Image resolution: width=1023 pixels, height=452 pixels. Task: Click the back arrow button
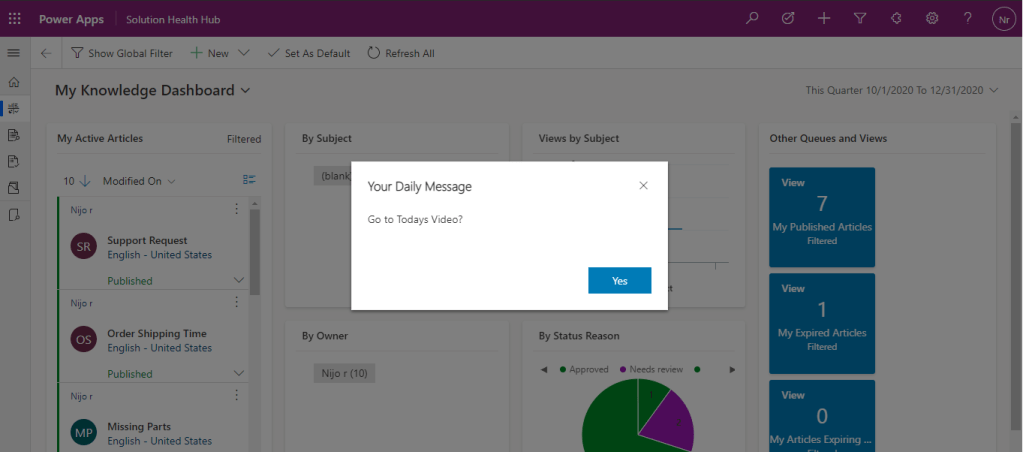(x=46, y=53)
